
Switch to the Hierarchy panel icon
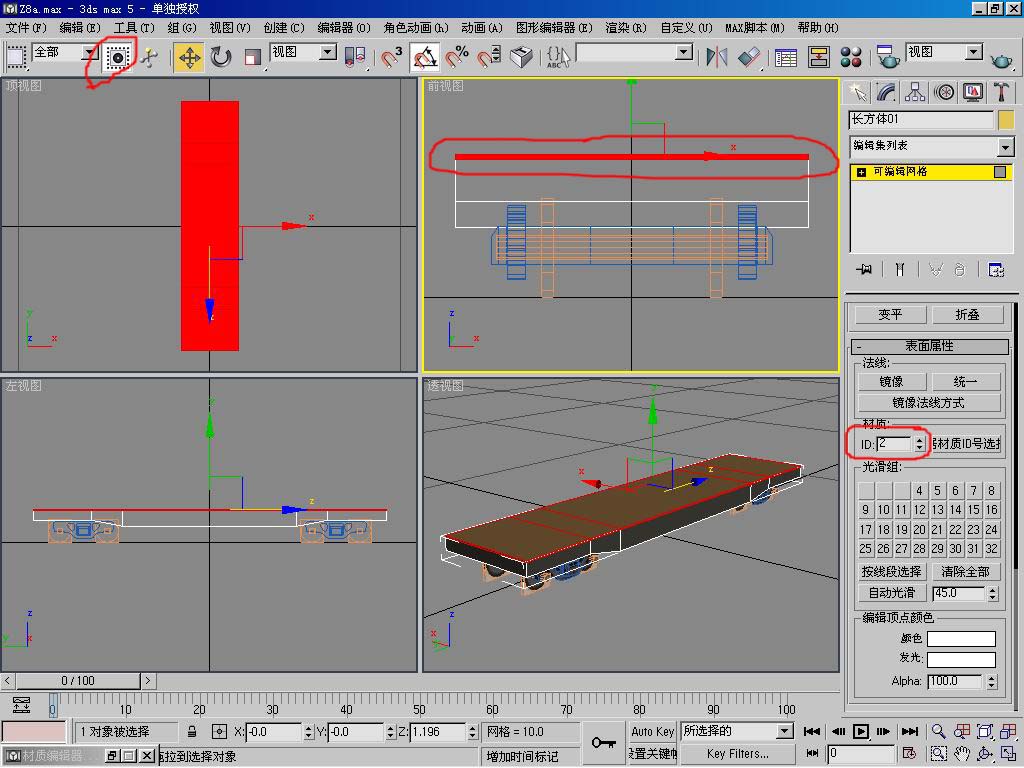click(915, 92)
